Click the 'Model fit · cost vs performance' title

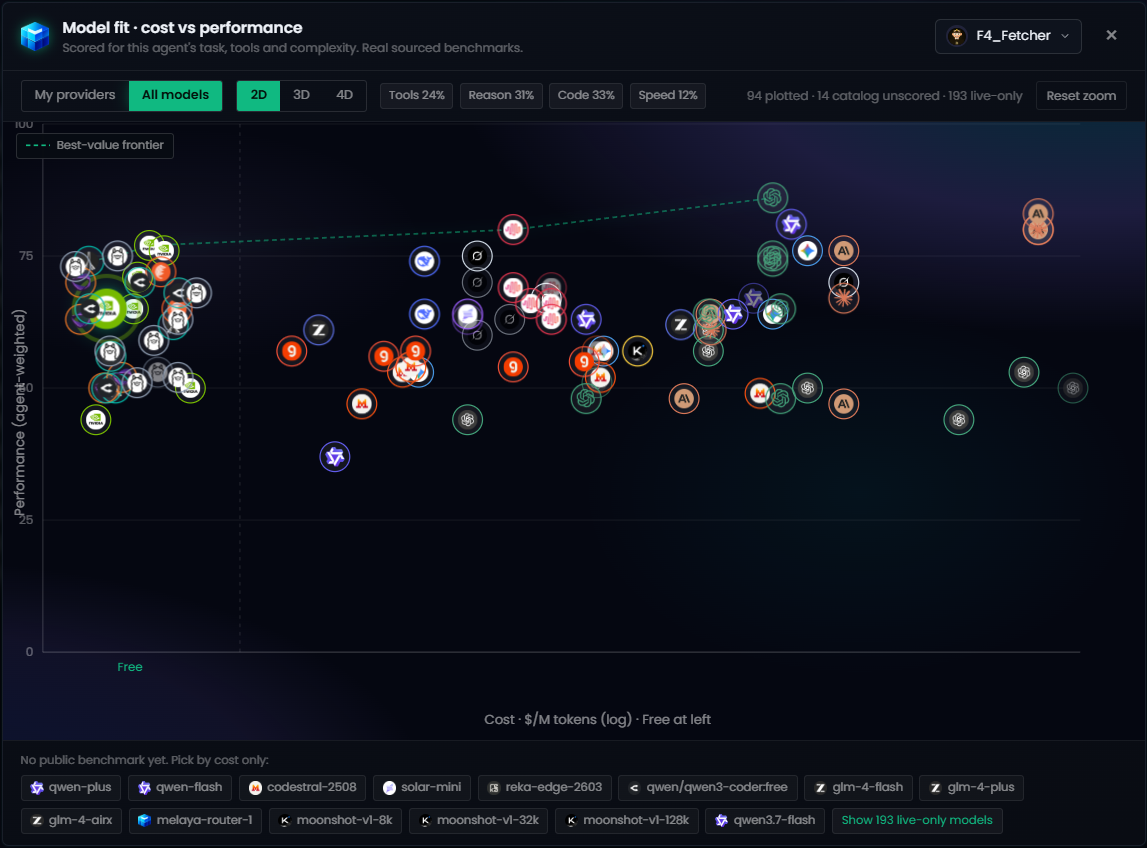pos(182,28)
